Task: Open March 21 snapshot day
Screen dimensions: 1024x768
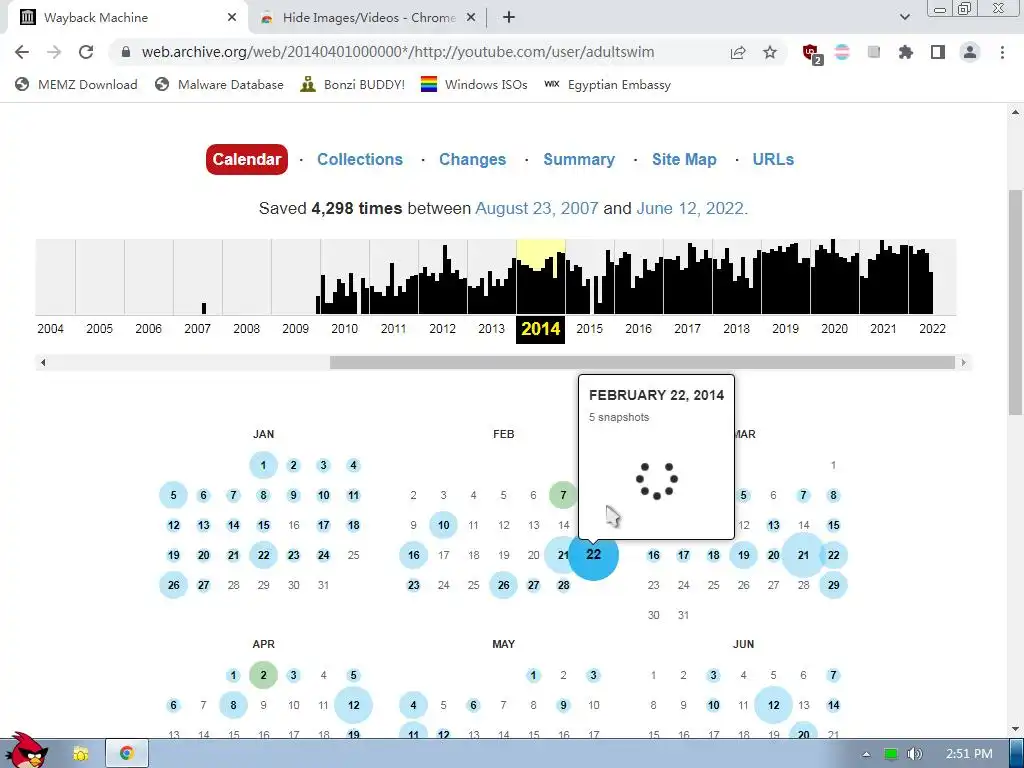Action: [803, 555]
